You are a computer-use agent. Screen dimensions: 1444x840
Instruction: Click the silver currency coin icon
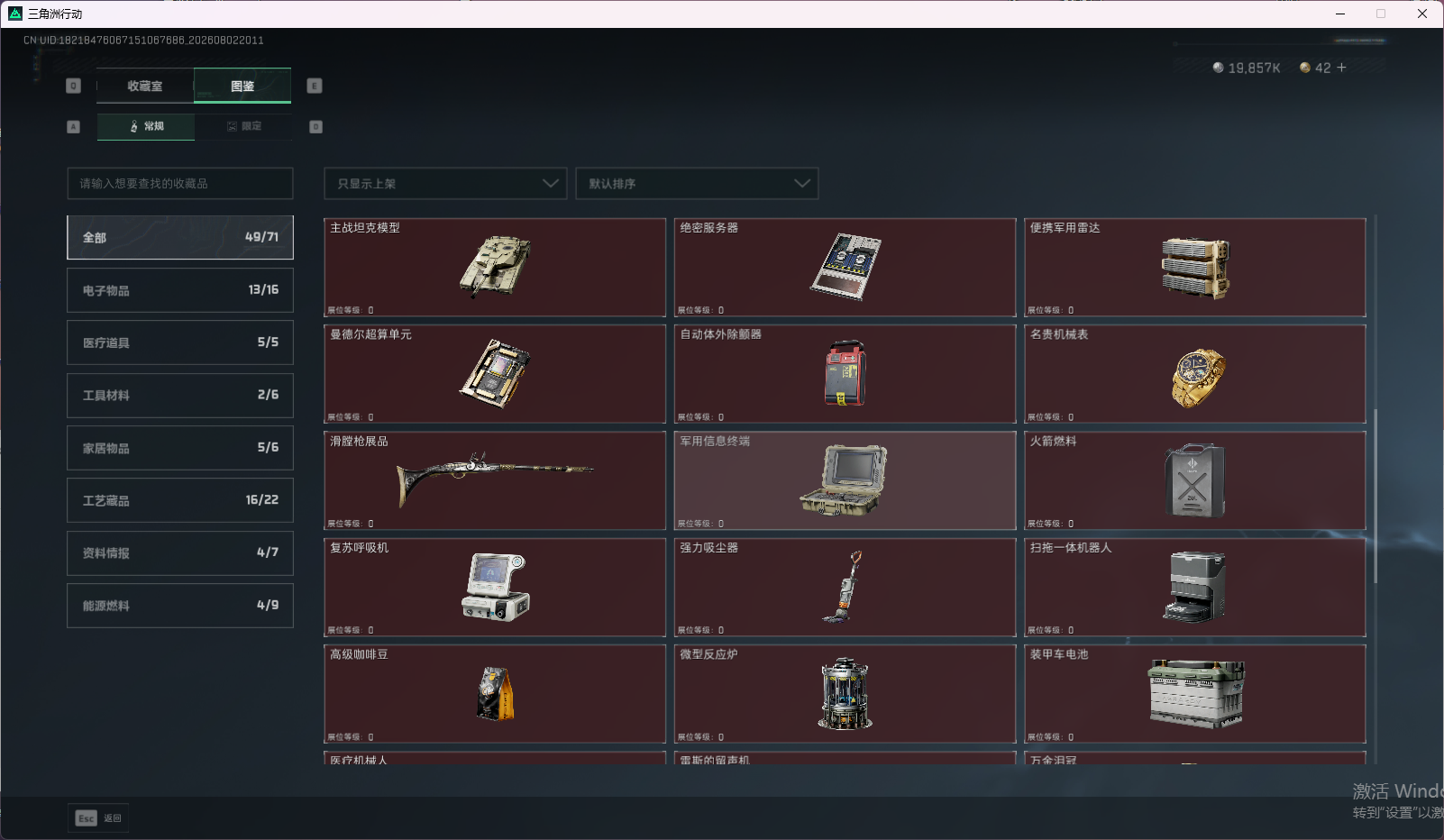(1219, 68)
